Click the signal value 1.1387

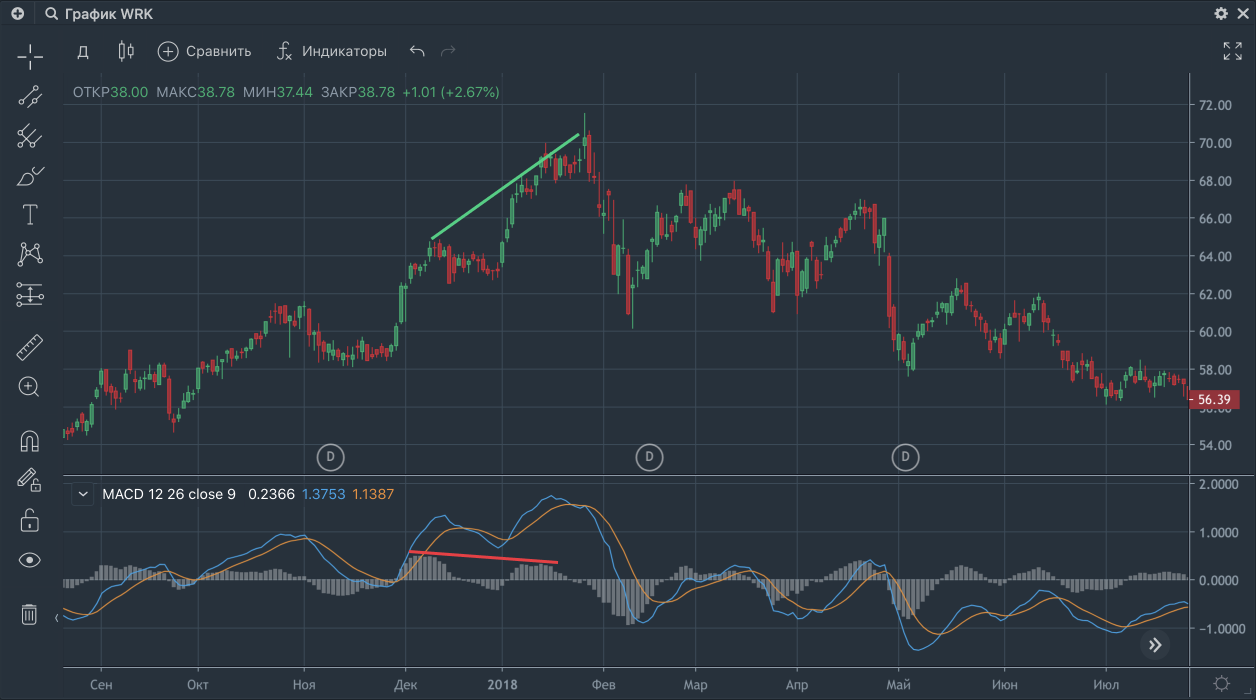click(372, 494)
